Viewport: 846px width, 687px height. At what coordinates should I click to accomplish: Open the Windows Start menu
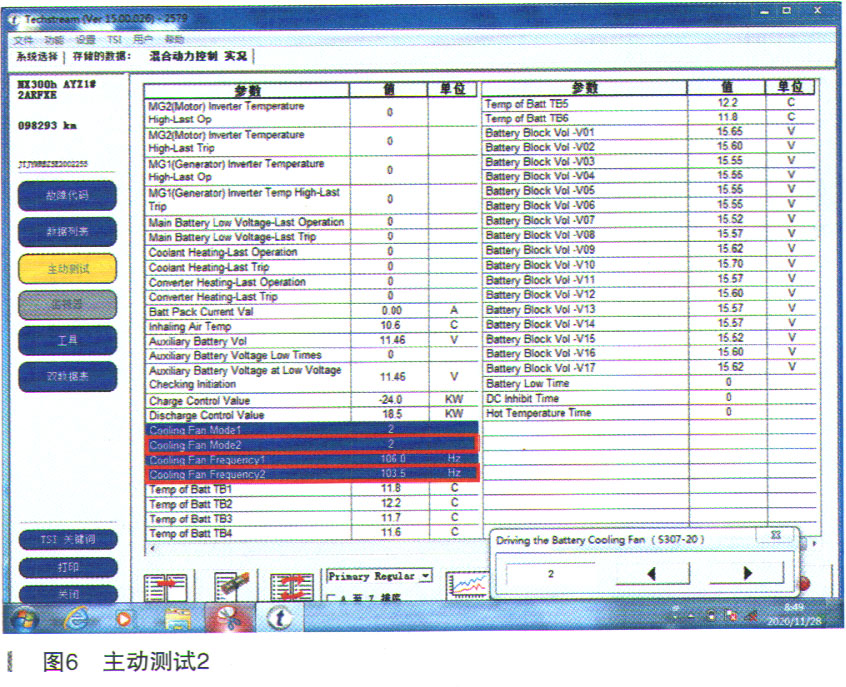coord(24,619)
